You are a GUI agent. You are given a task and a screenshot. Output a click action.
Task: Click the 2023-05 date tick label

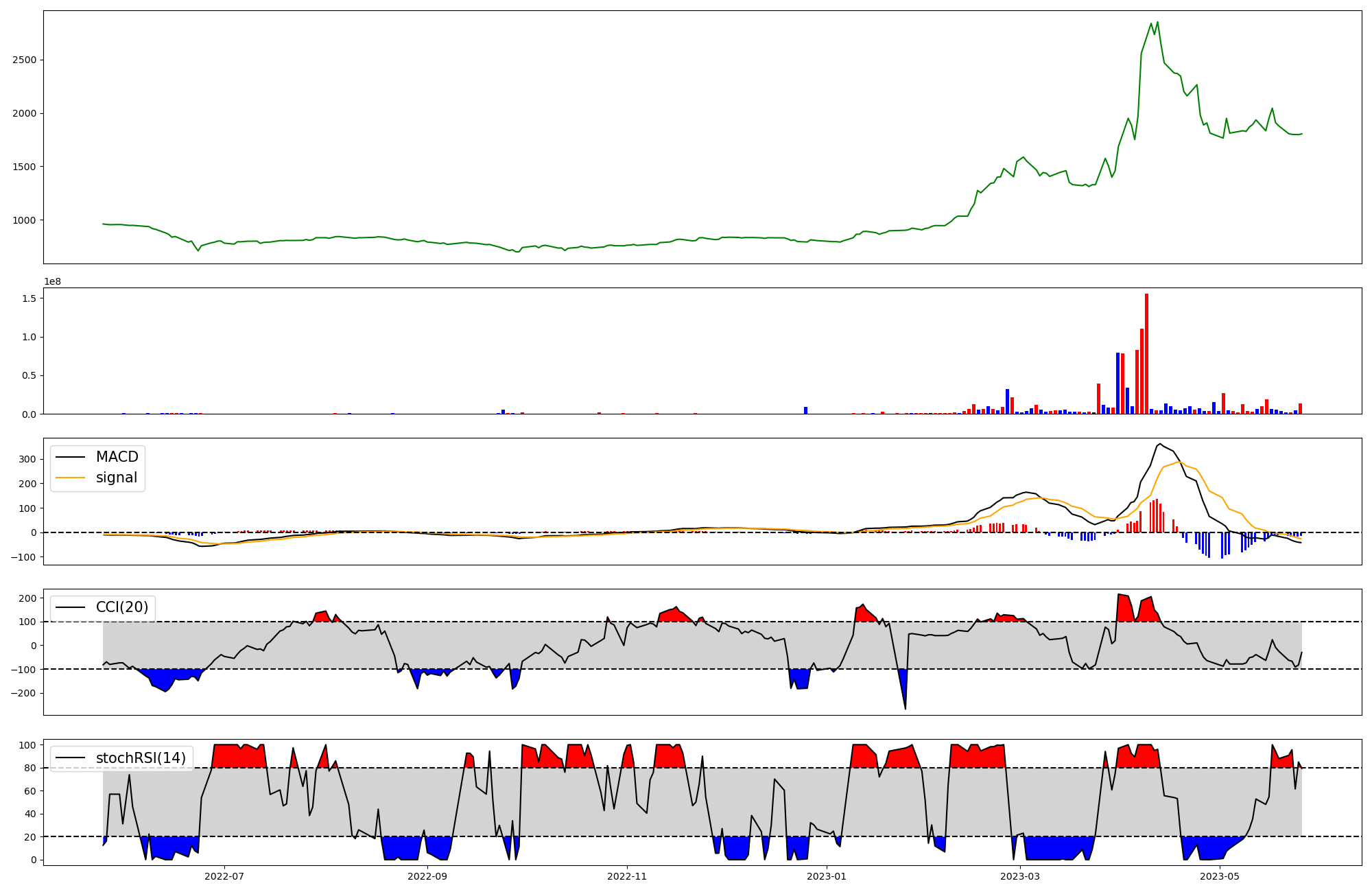tap(1220, 876)
